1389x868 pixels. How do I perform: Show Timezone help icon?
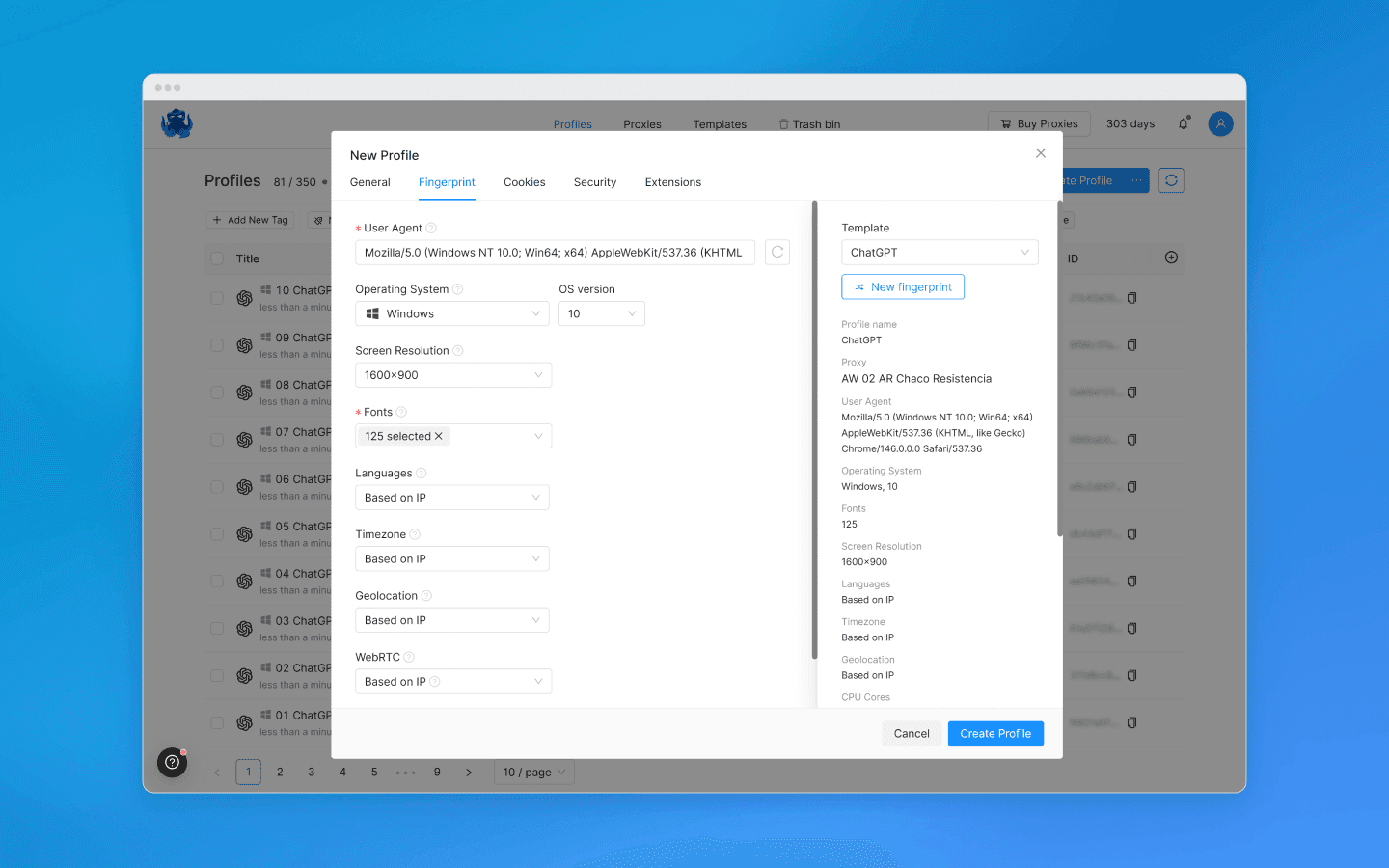(415, 534)
